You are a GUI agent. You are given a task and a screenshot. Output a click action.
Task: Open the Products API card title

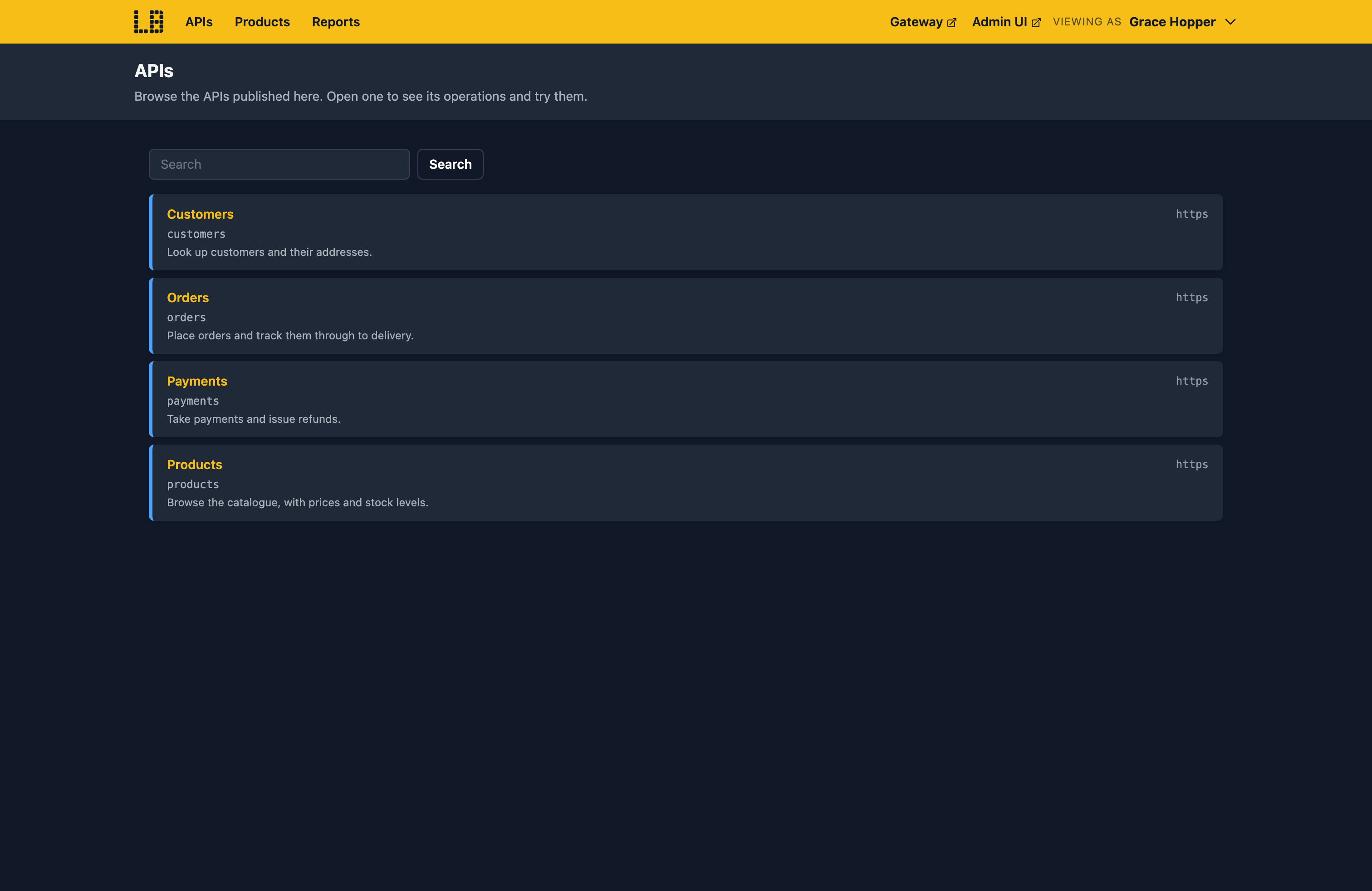click(195, 465)
